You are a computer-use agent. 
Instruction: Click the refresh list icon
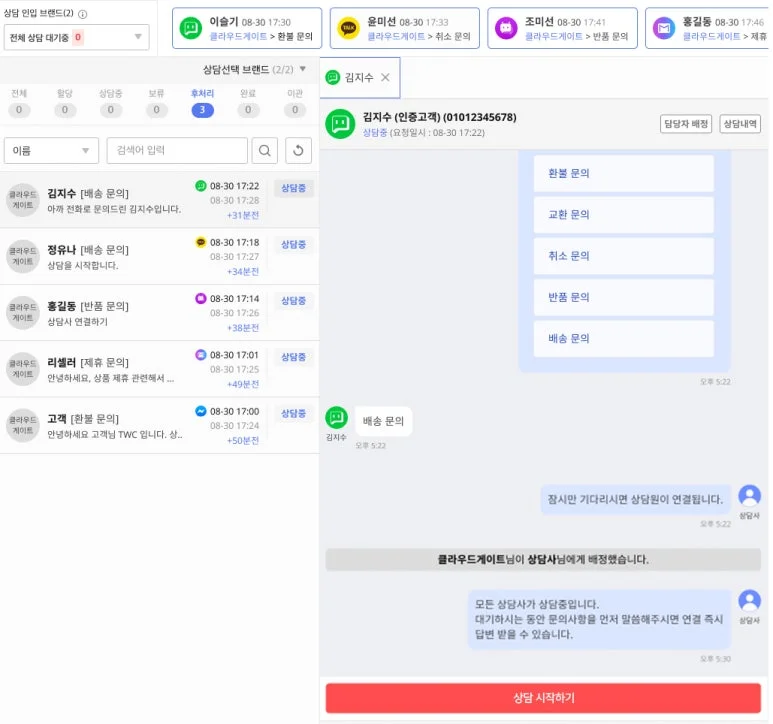coord(298,150)
